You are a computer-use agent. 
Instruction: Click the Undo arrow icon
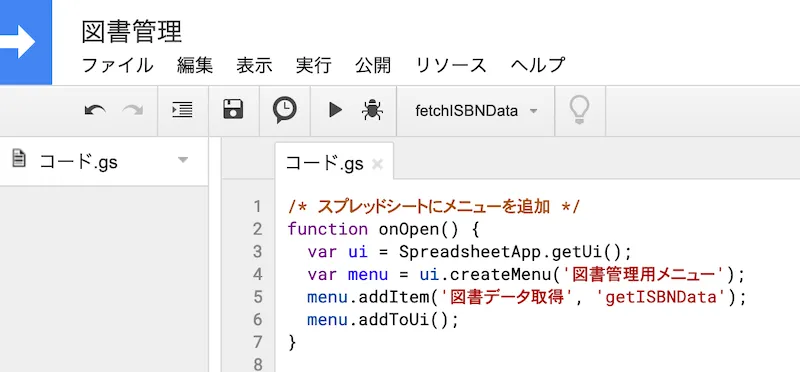(x=95, y=110)
